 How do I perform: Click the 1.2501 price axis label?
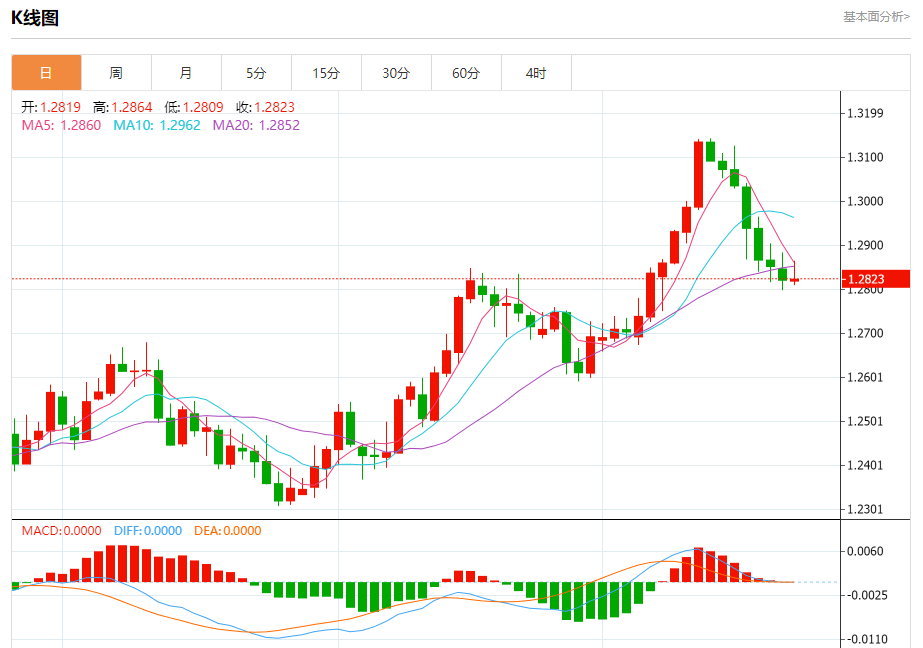tap(865, 421)
